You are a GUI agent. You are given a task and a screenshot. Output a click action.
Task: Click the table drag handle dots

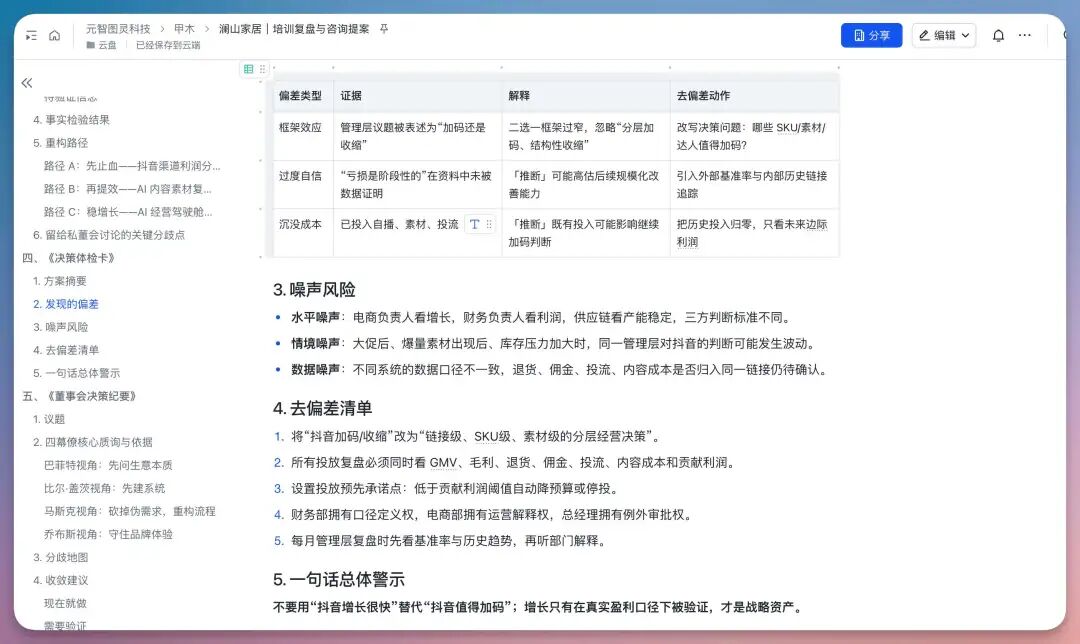[x=262, y=69]
